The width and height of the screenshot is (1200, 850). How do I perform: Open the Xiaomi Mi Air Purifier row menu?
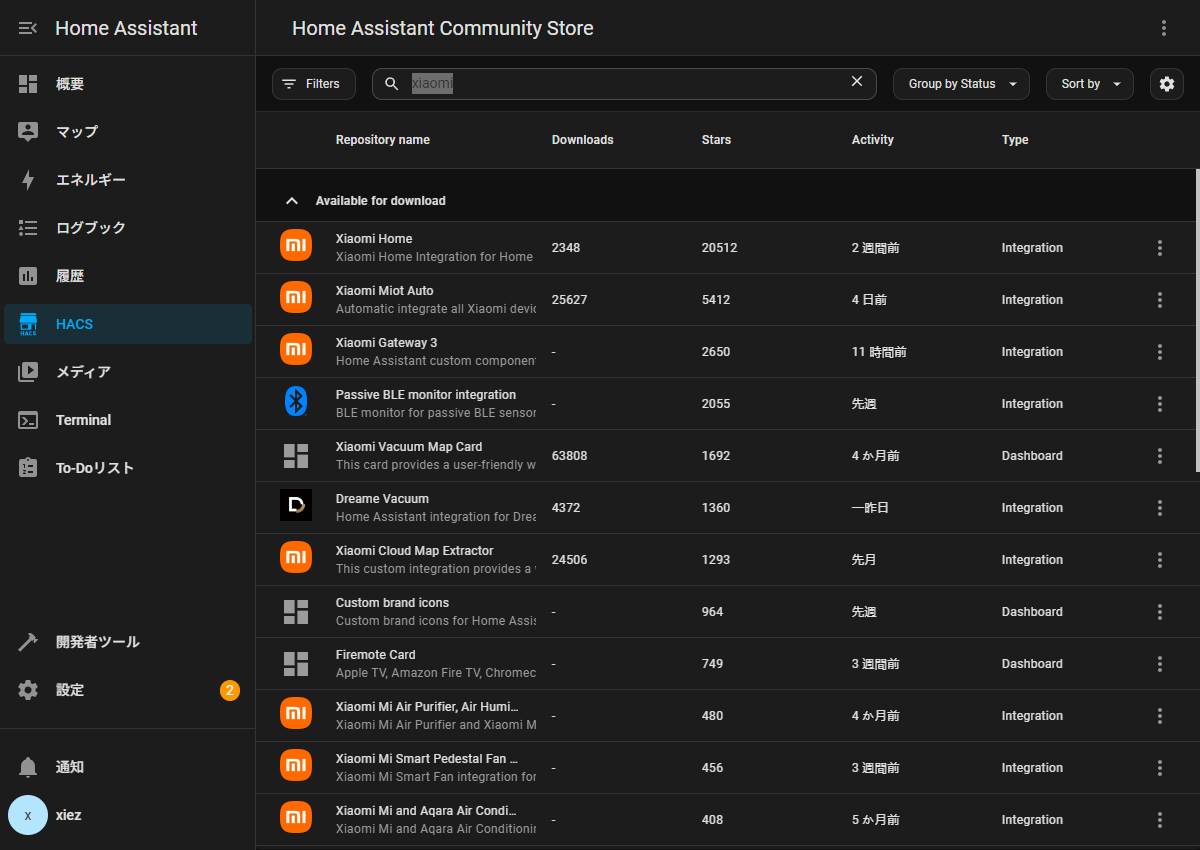[x=1160, y=716]
